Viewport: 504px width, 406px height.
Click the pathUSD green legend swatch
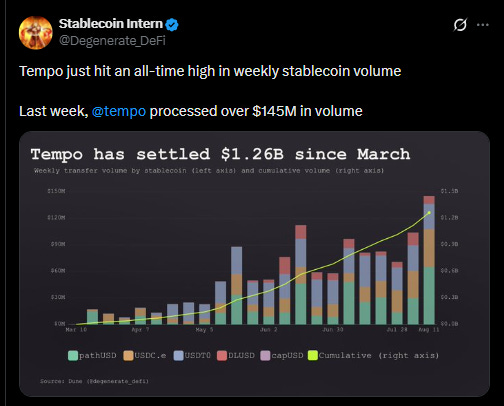pyautogui.click(x=73, y=355)
